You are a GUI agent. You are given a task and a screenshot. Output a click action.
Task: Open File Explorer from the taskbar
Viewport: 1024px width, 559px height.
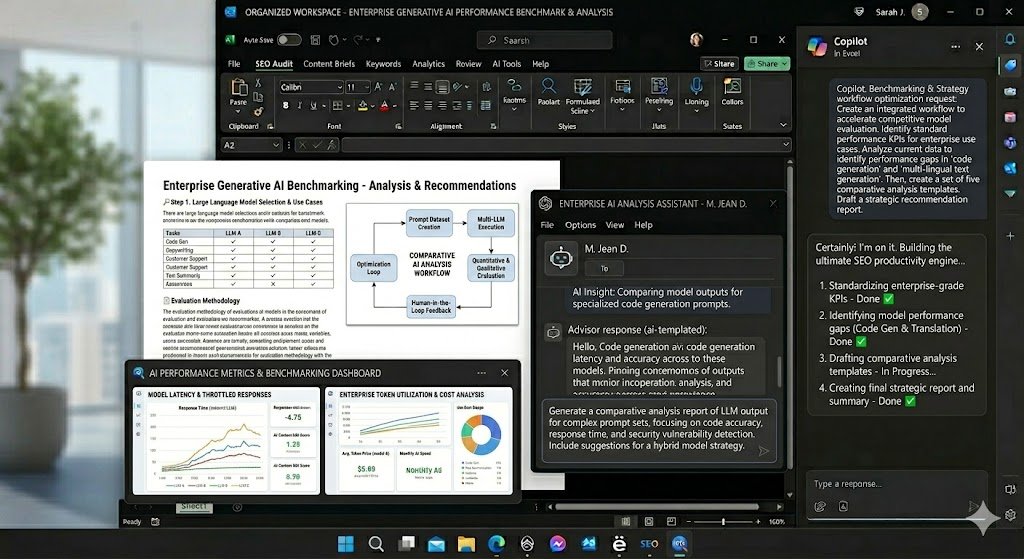tap(466, 543)
